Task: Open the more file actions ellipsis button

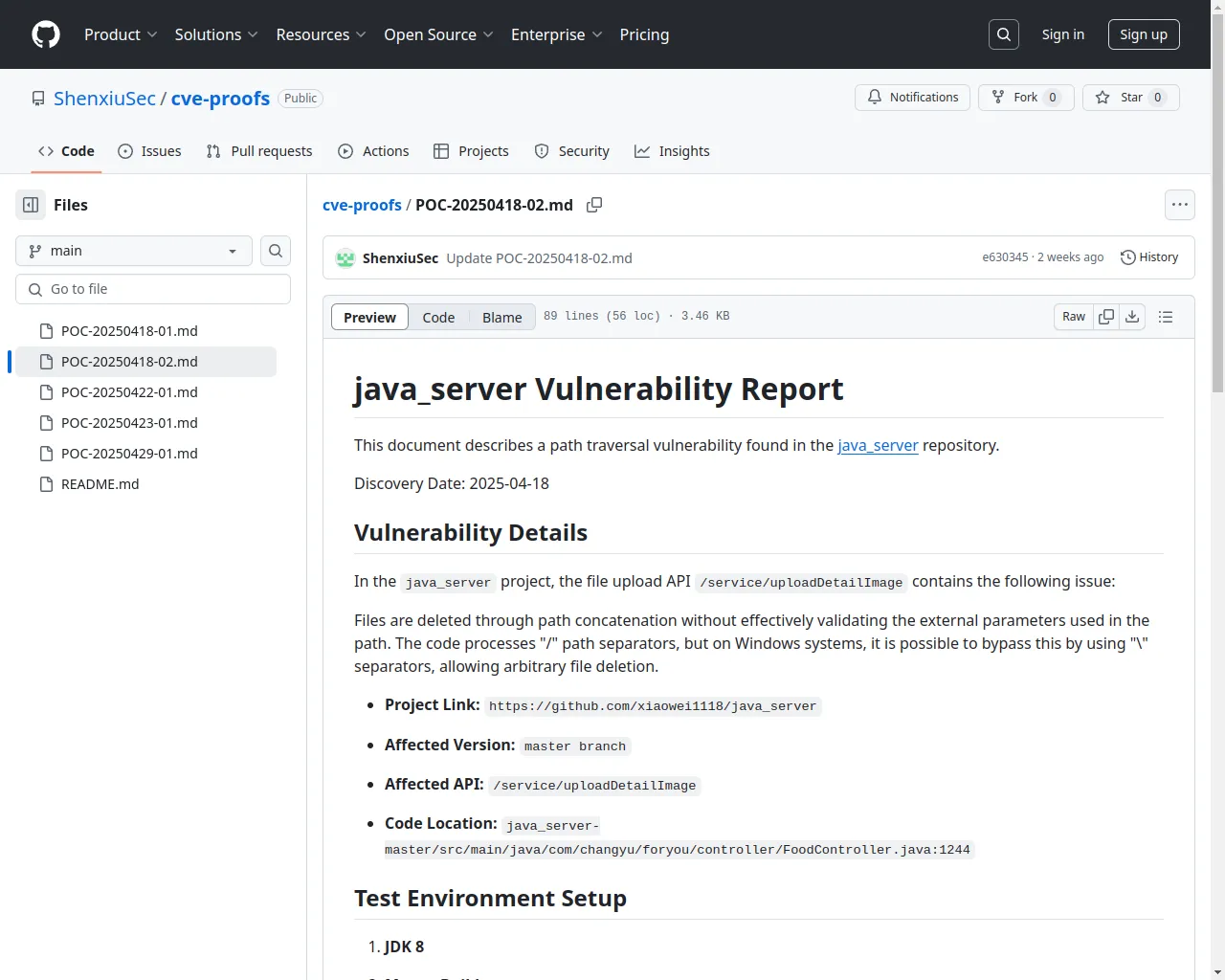Action: coord(1180,205)
